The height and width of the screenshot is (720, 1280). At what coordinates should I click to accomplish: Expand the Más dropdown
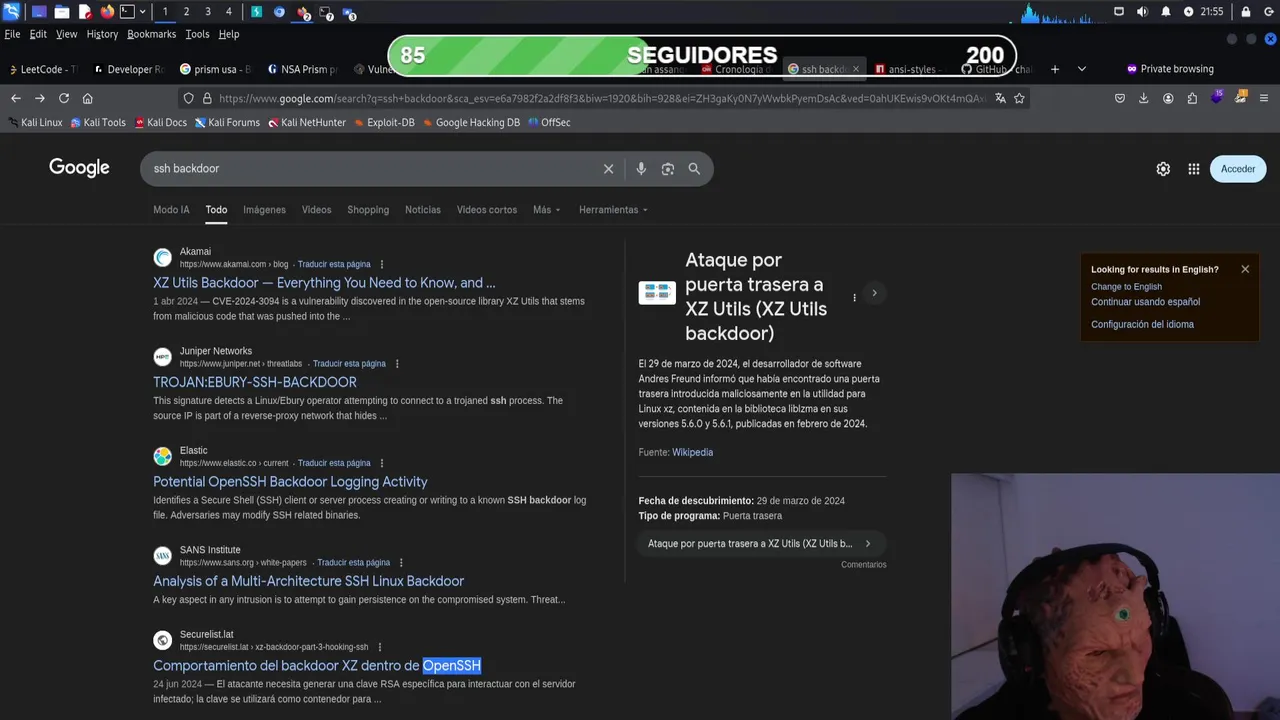click(546, 210)
